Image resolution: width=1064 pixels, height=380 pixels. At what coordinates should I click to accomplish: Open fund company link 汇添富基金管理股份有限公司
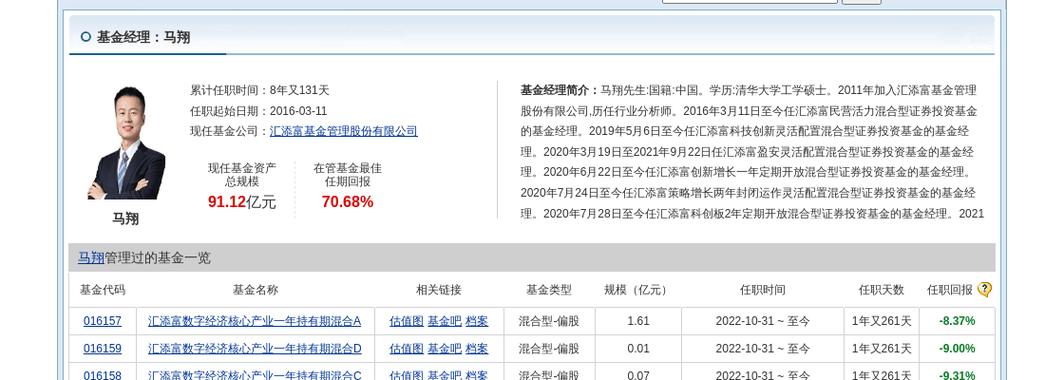(343, 131)
